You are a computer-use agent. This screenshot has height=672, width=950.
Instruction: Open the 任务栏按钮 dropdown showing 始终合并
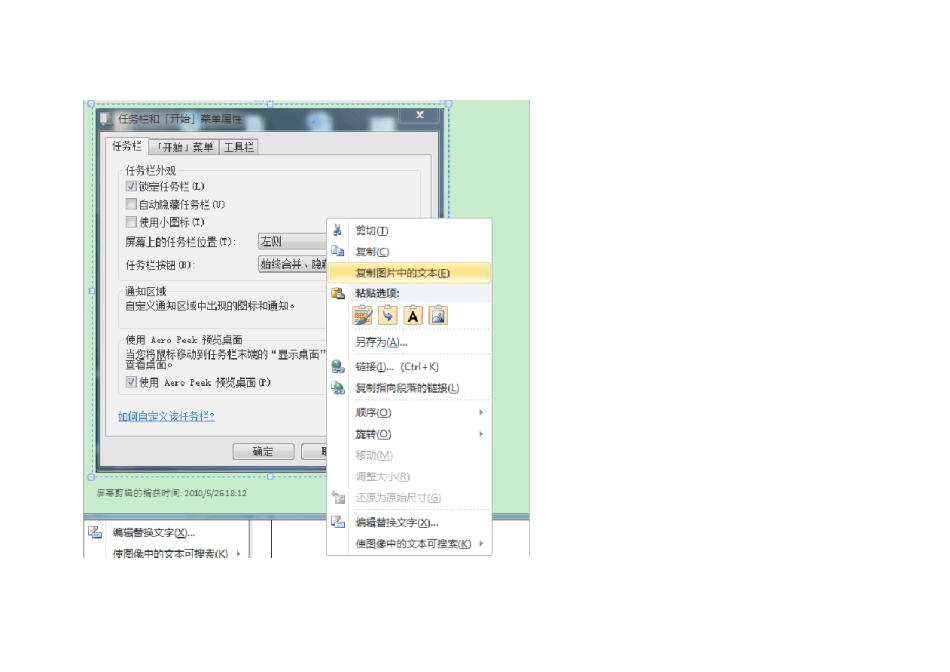(292, 264)
